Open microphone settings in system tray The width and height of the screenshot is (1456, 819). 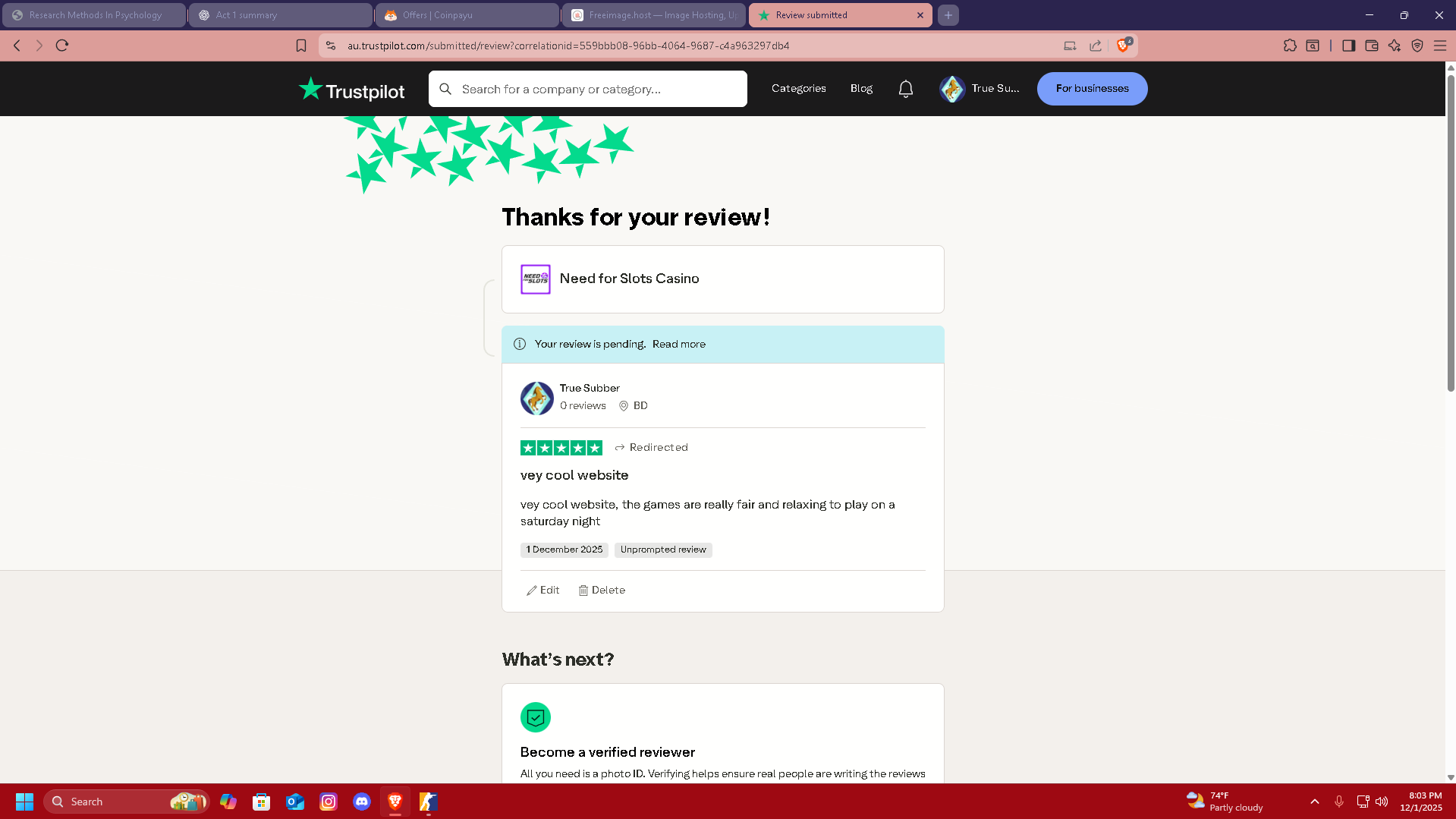tap(1339, 802)
